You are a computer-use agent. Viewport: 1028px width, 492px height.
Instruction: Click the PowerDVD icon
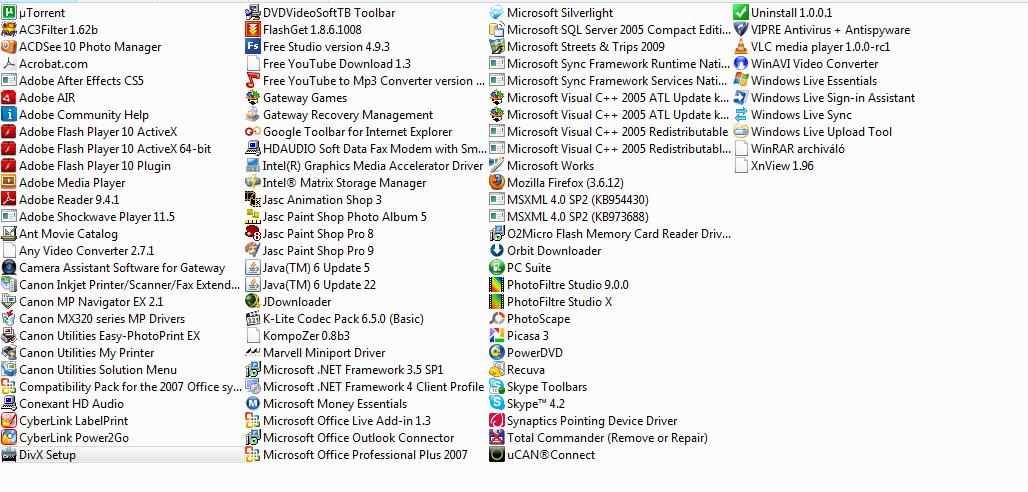pos(496,353)
